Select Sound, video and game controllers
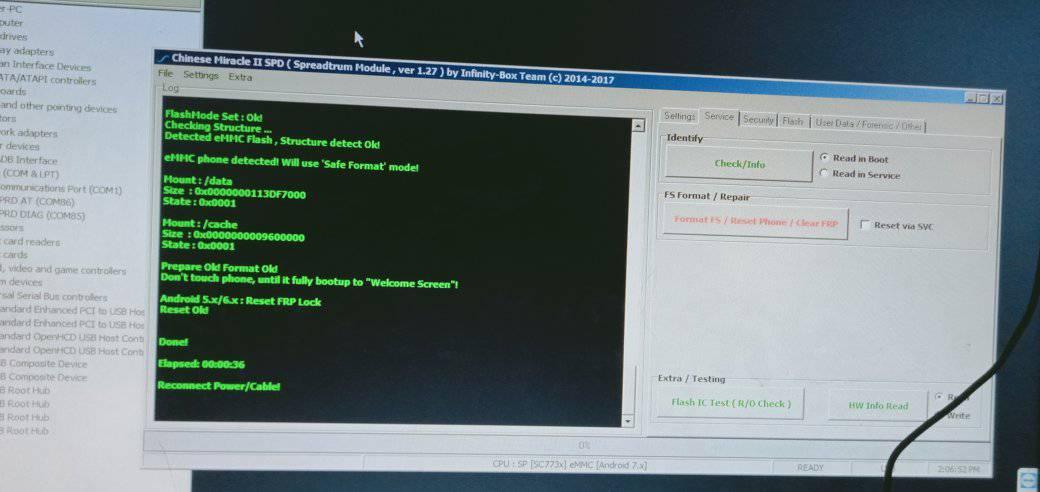Image resolution: width=1040 pixels, height=492 pixels. [x=63, y=270]
